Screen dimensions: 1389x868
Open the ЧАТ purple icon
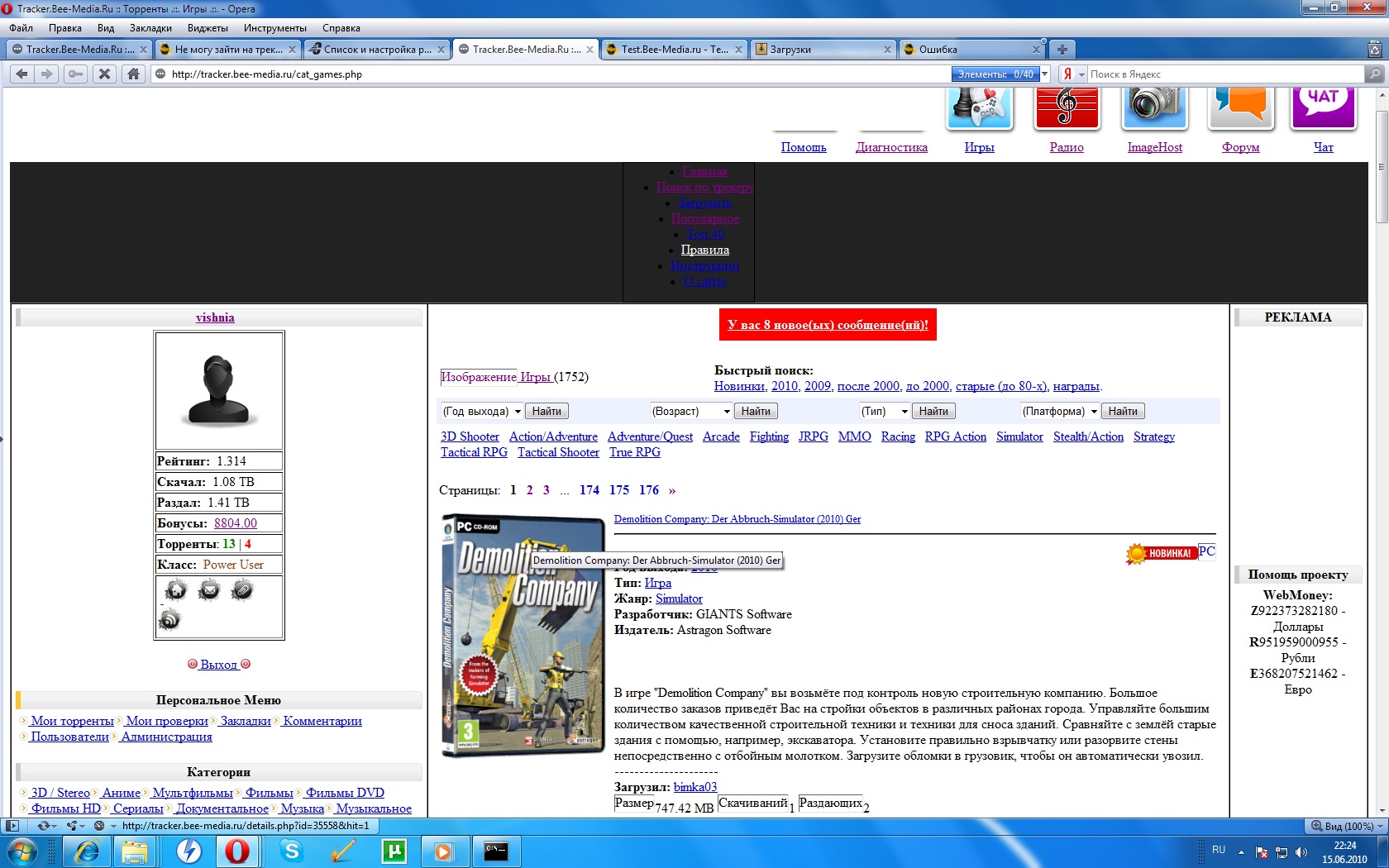(x=1324, y=107)
